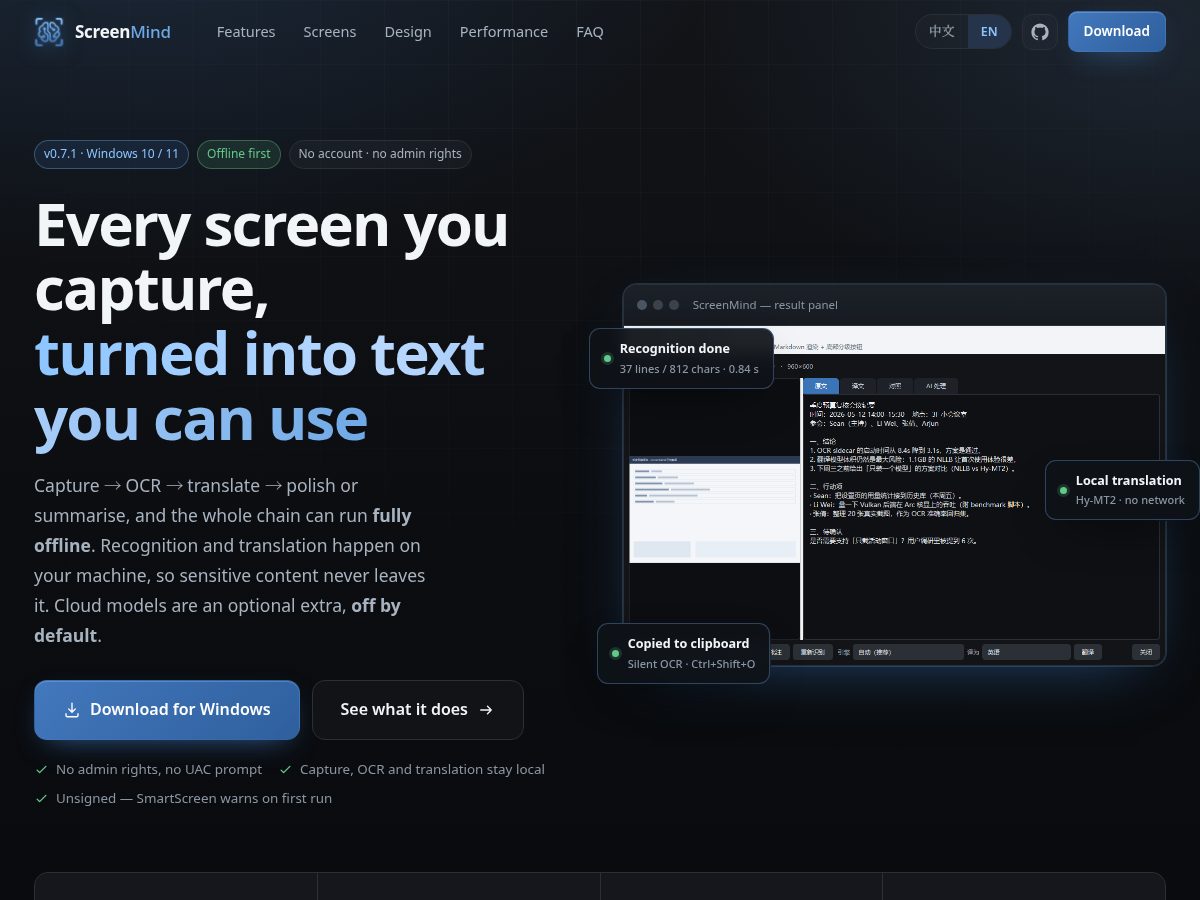The image size is (1200, 900).
Task: Click Capture, OCR and translation stay local text
Action: click(x=422, y=769)
